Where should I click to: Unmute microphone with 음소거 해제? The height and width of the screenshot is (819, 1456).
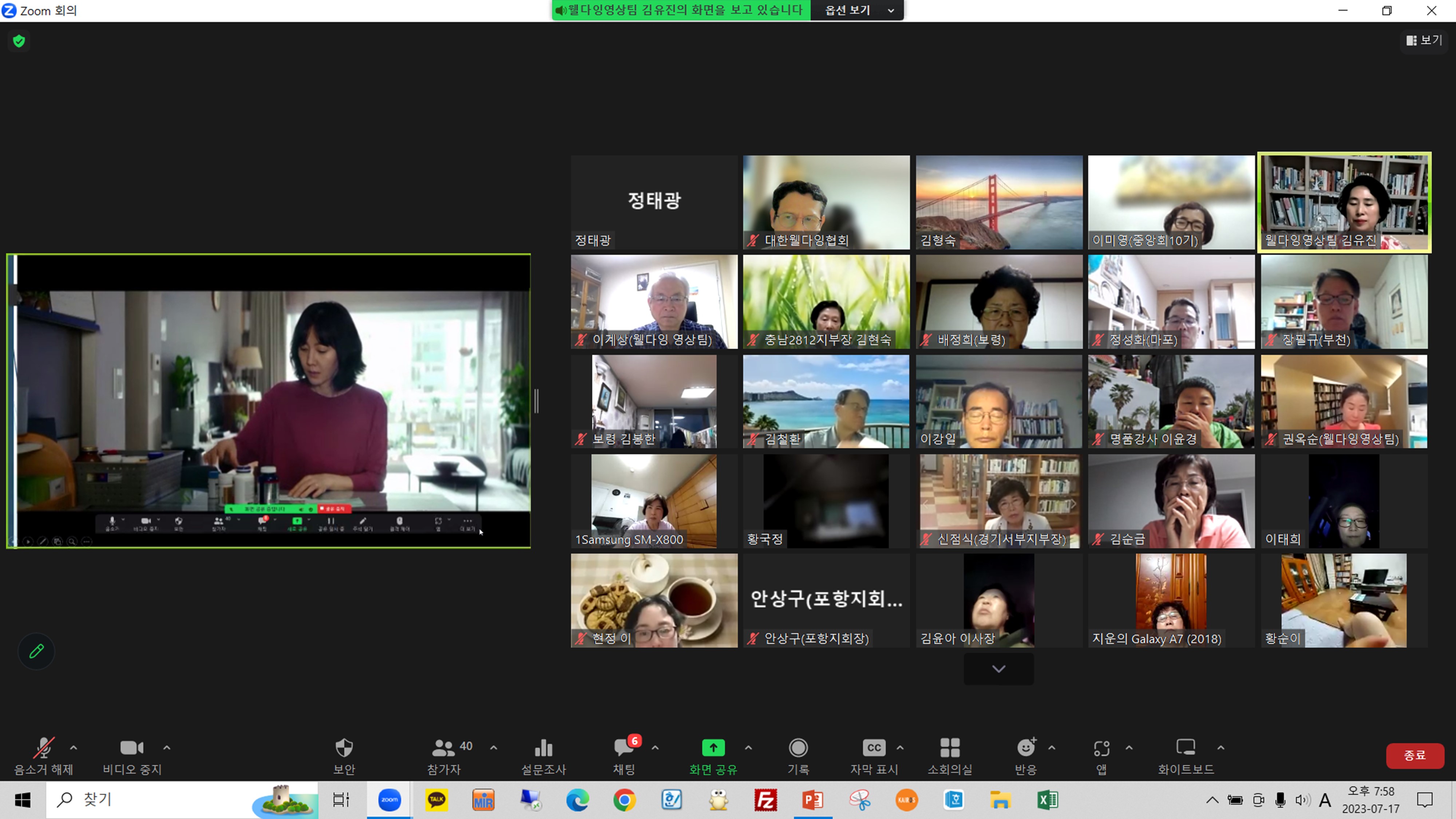tap(44, 748)
